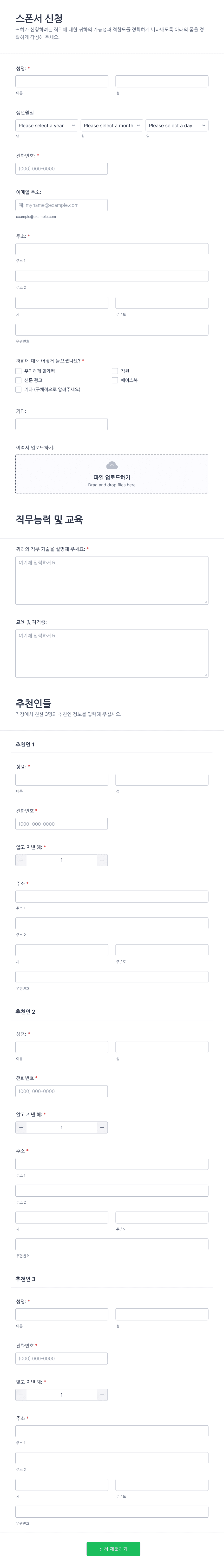
Task: Select the 신문 광고 option
Action: pyautogui.click(x=18, y=380)
